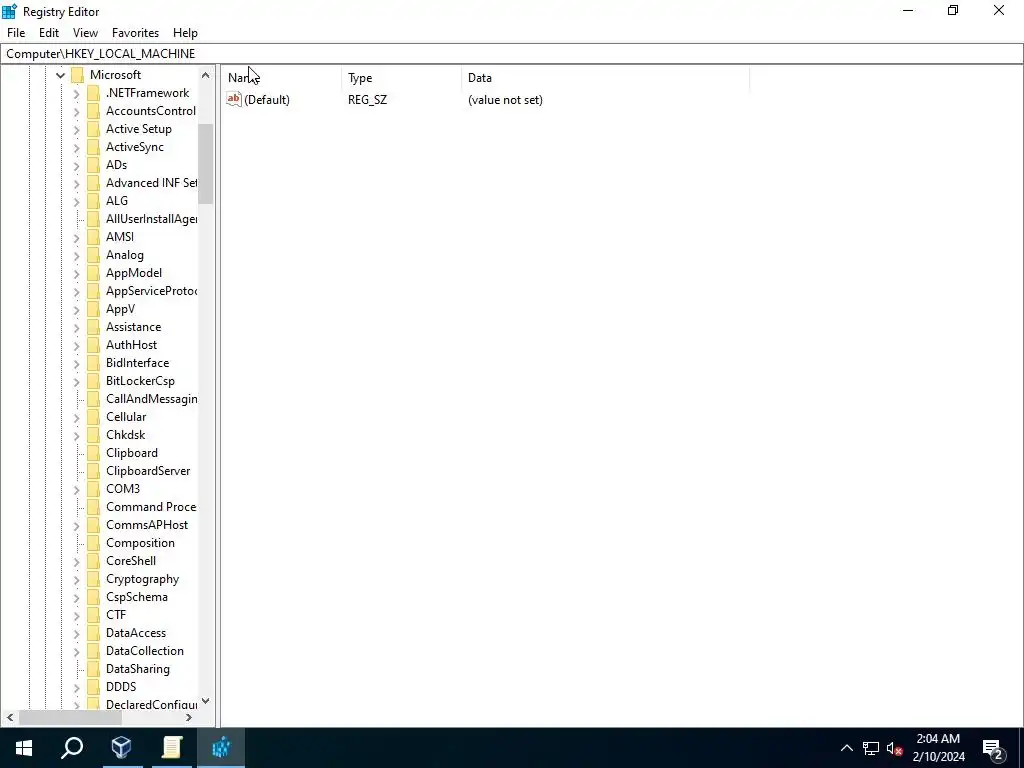Select the Composition key
Image resolution: width=1024 pixels, height=768 pixels.
(140, 543)
